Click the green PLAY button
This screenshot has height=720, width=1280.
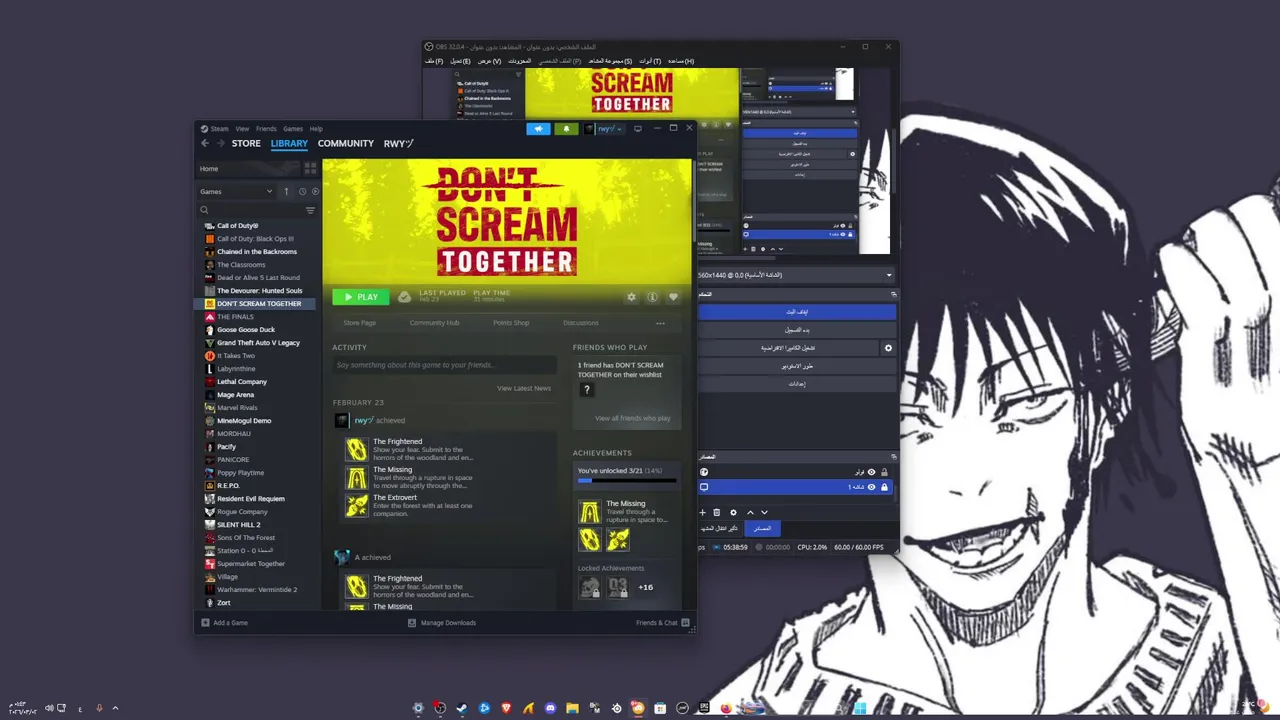361,297
